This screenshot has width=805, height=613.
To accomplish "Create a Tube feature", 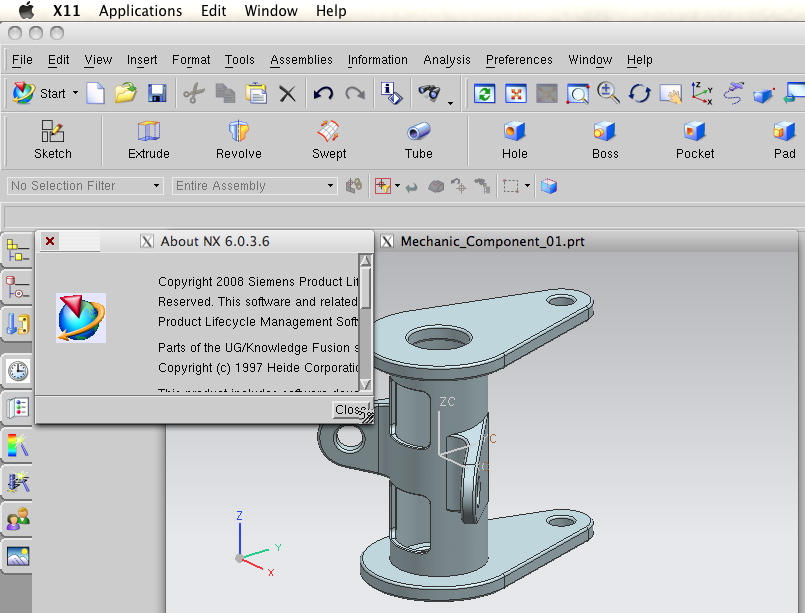I will (418, 139).
